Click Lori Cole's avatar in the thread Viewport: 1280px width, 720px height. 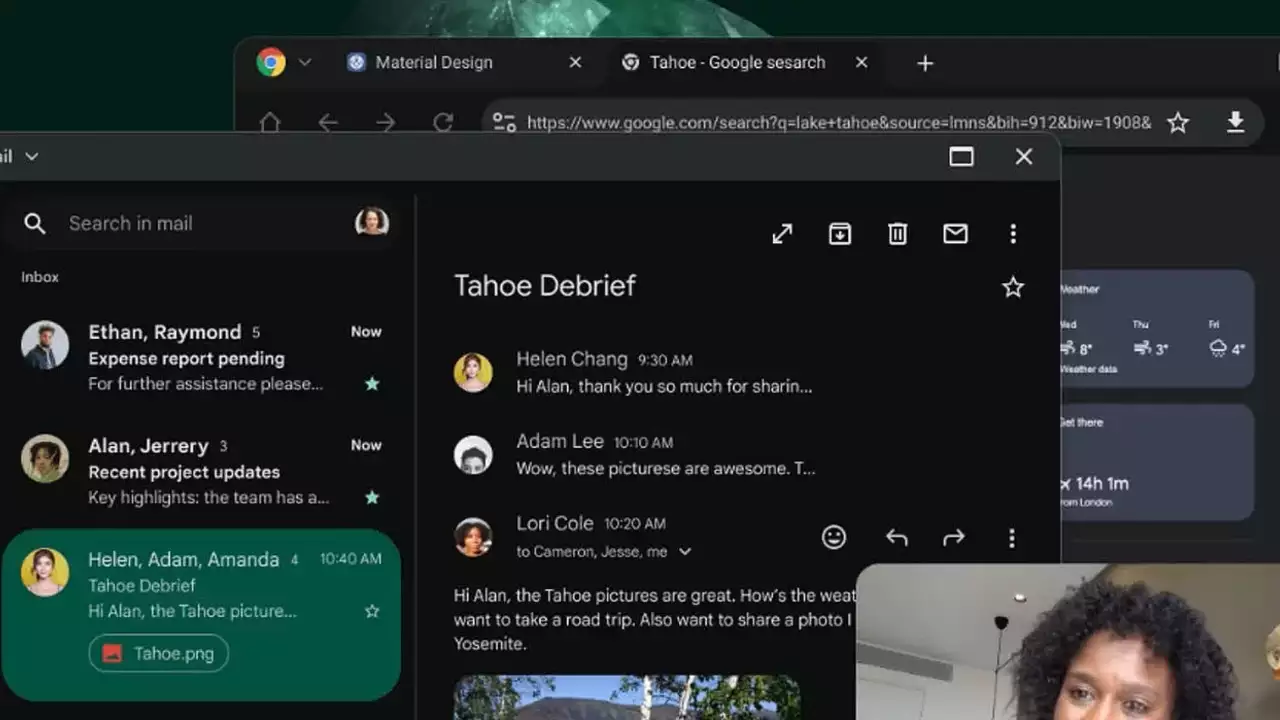(473, 537)
